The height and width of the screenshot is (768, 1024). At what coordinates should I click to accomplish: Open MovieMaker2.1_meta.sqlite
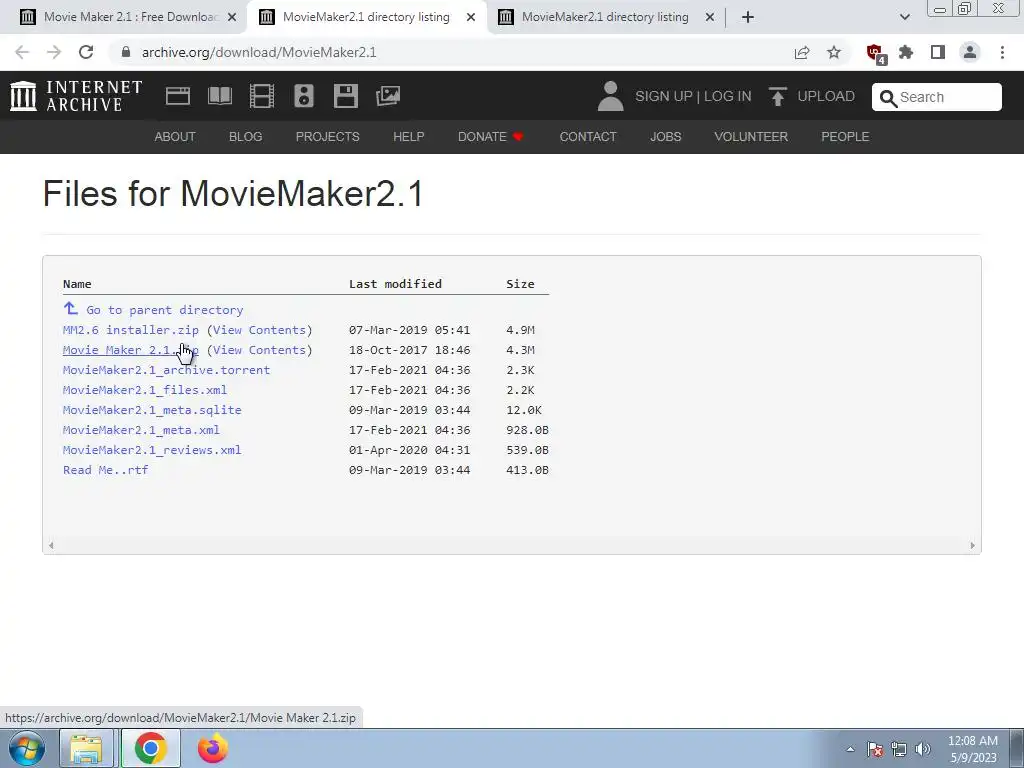coord(152,410)
